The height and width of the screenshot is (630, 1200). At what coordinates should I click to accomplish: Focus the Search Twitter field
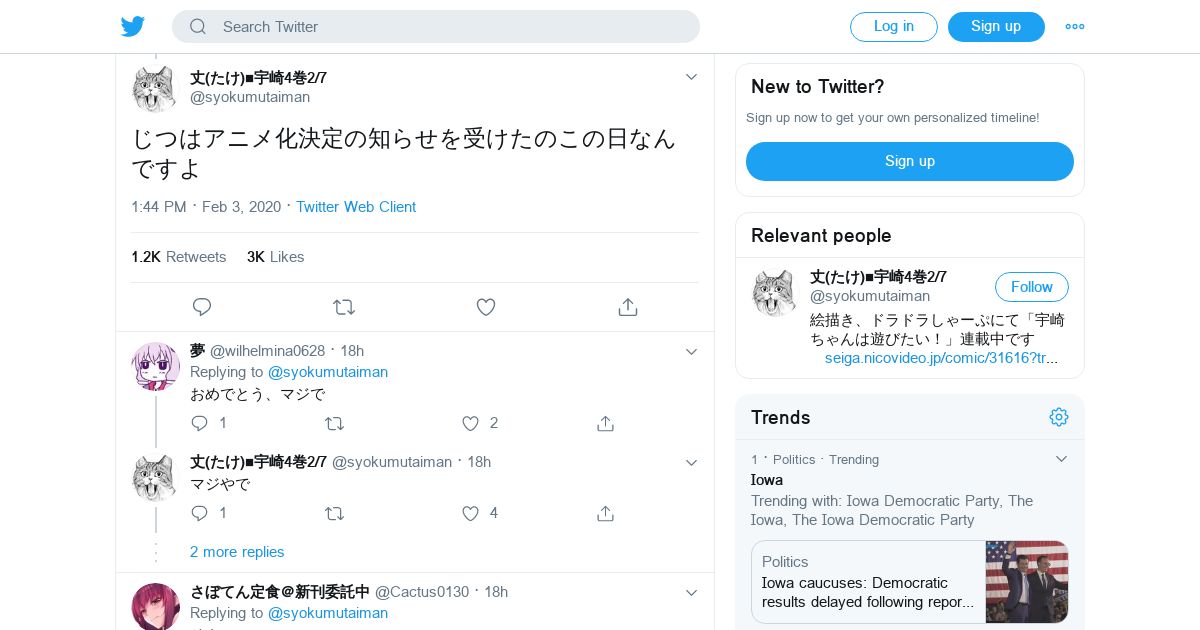pos(436,27)
